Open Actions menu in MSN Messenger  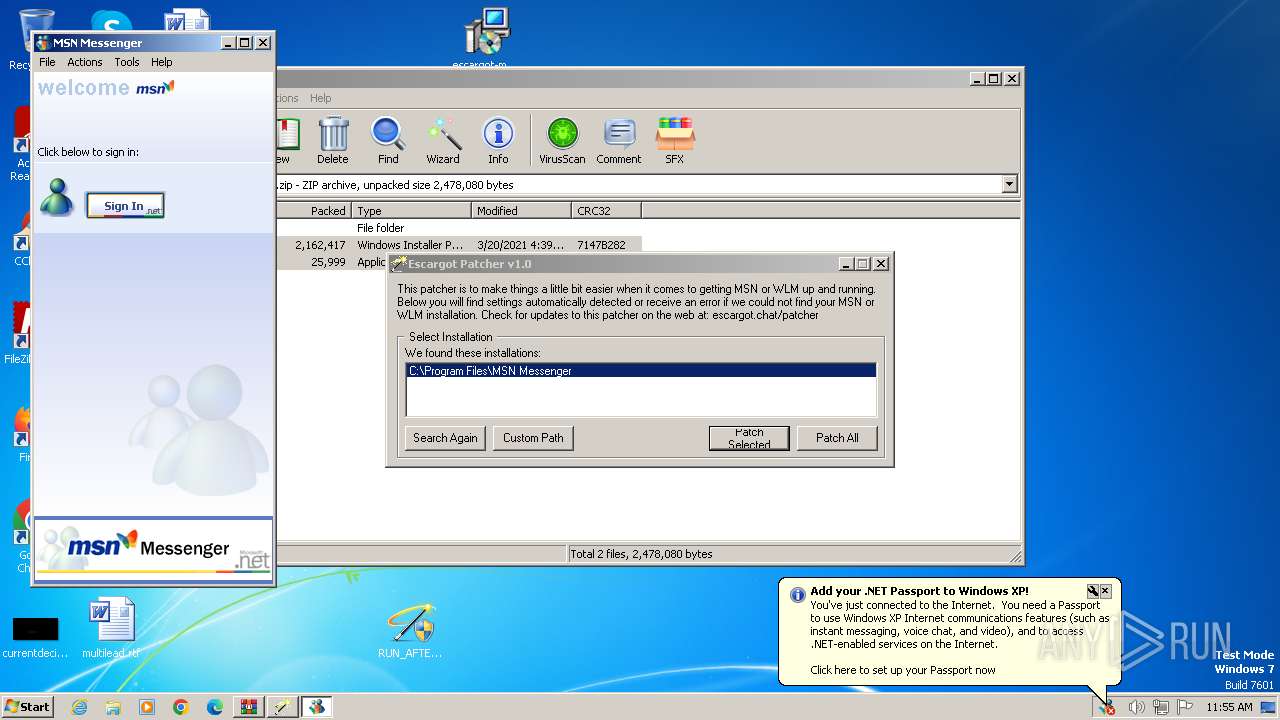(x=85, y=62)
